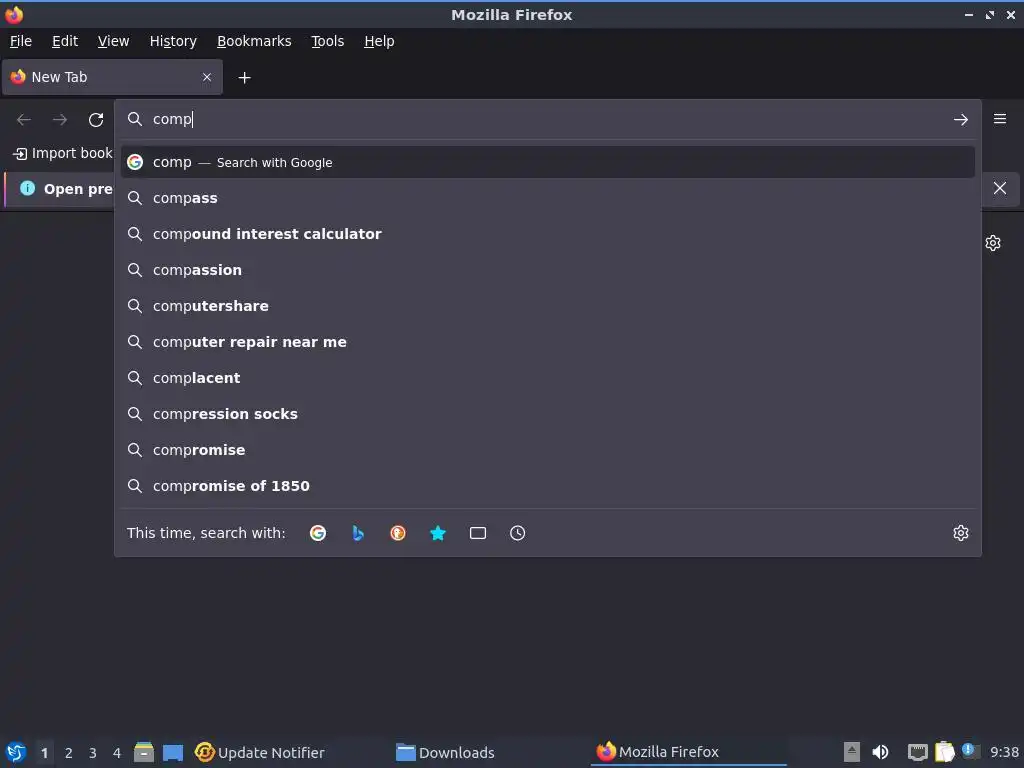The width and height of the screenshot is (1024, 768).
Task: Search with DuckDuckGo one-off icon
Action: 398,533
